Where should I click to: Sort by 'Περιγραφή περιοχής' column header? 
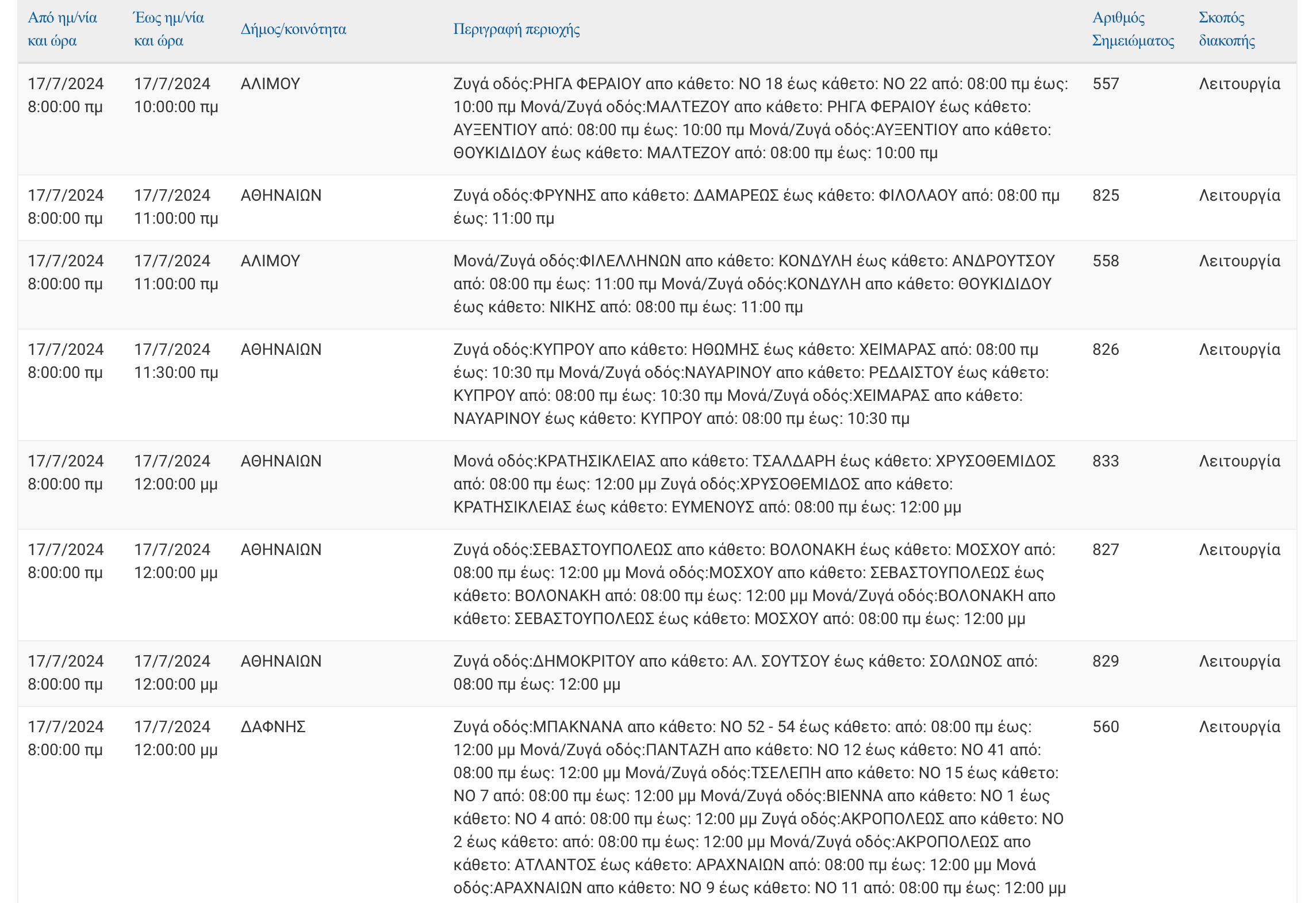point(516,29)
